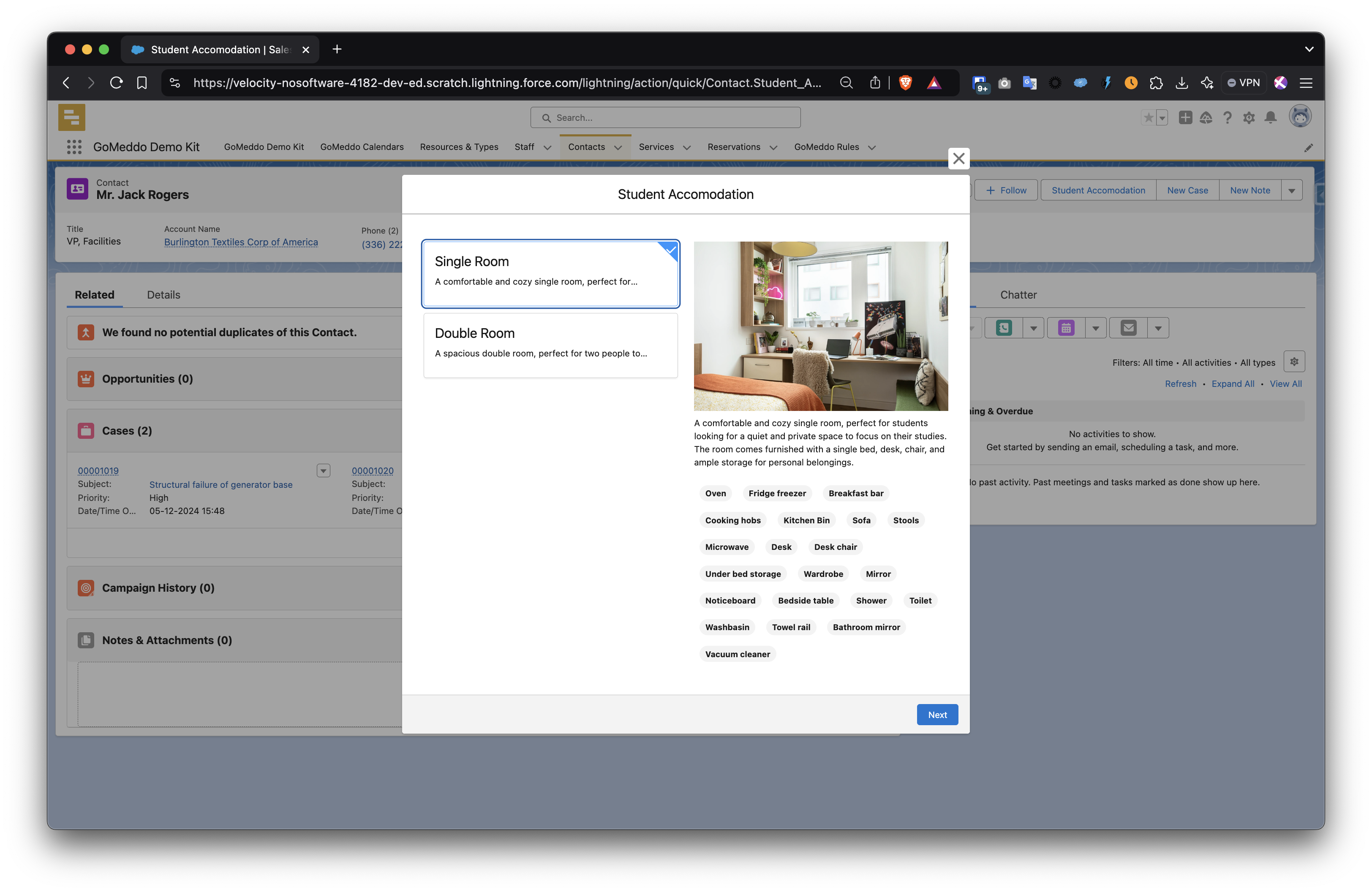Click the global create plus icon
This screenshot has width=1372, height=892.
click(x=1185, y=117)
